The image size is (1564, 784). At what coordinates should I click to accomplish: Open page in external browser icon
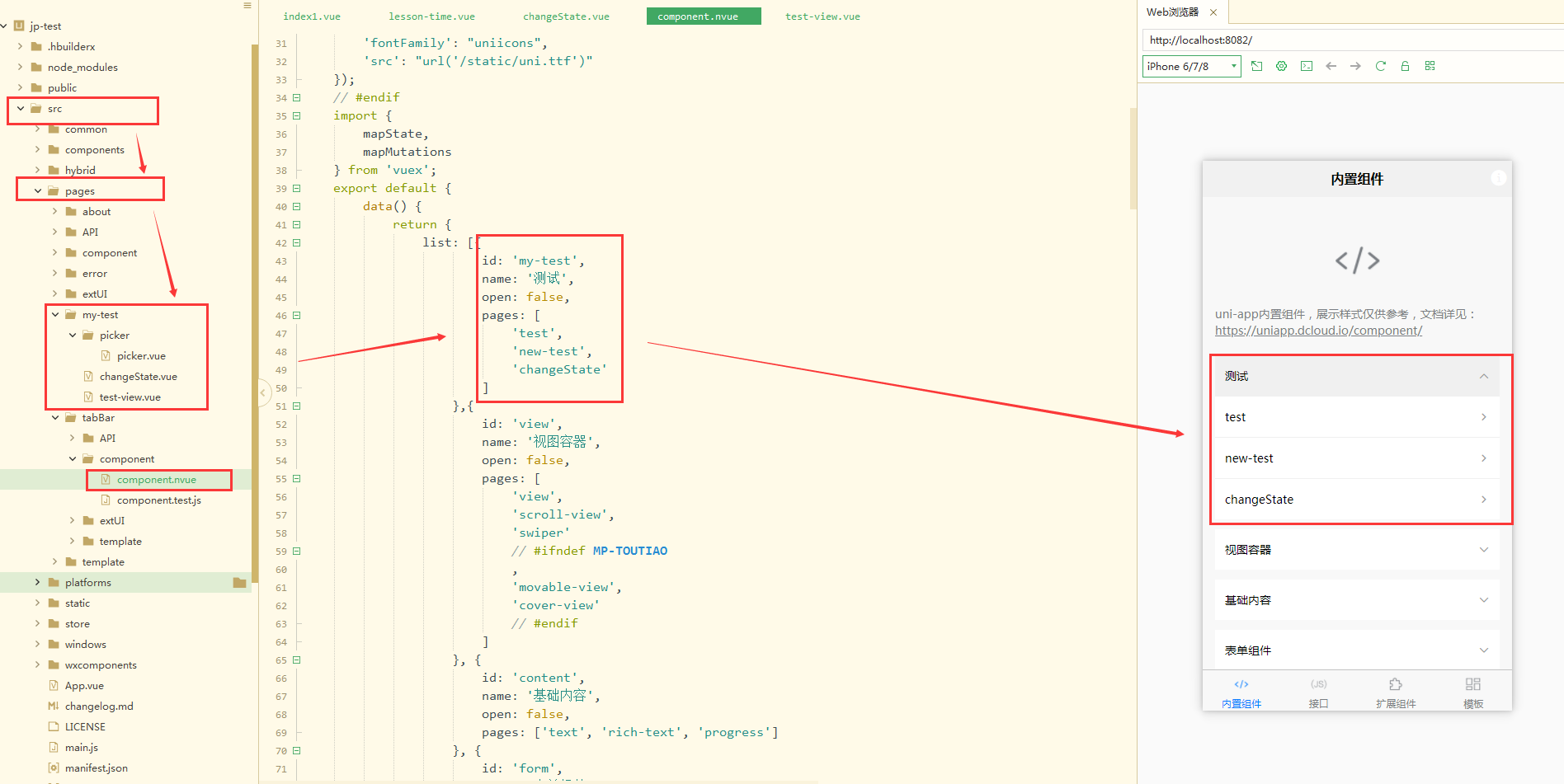coord(1256,66)
